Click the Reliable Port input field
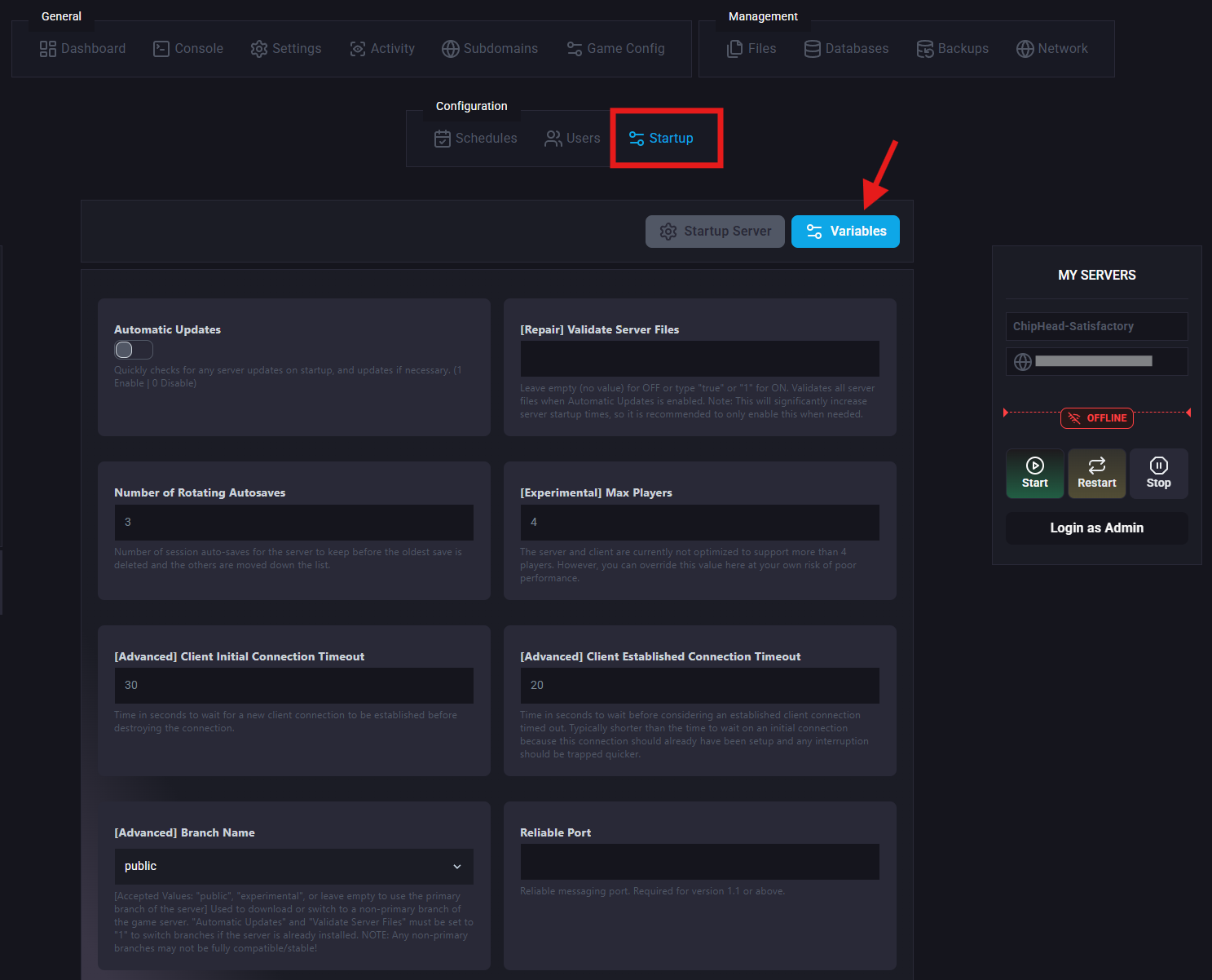 [x=699, y=862]
